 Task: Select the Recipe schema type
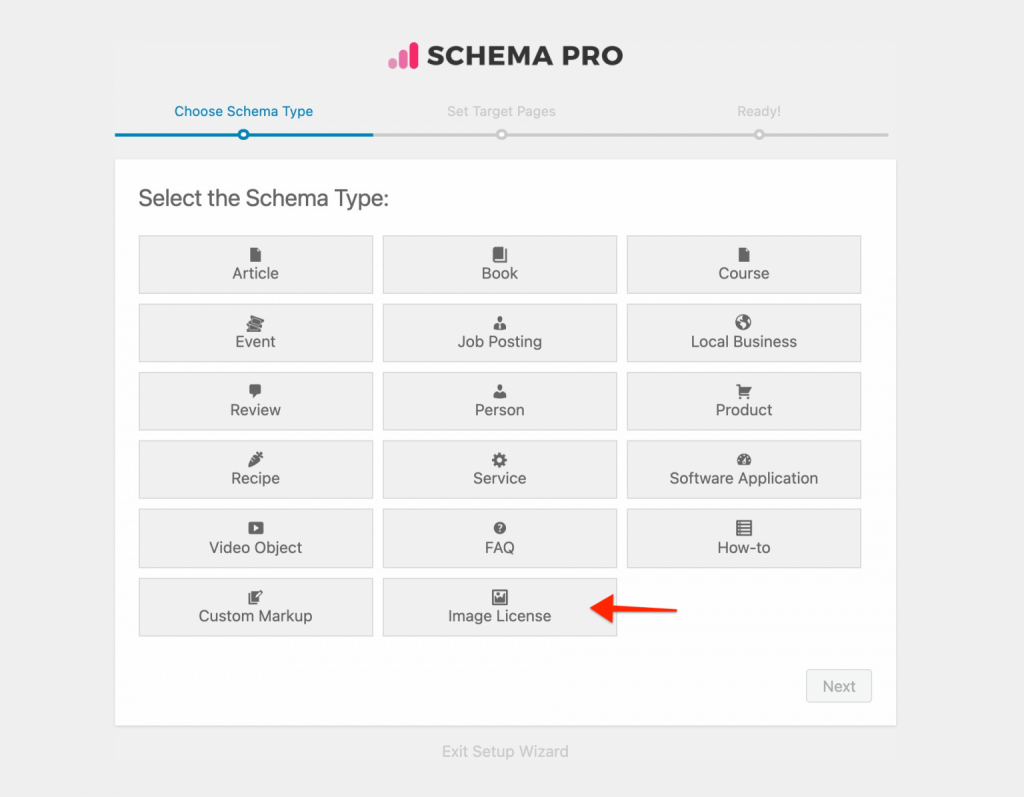[x=255, y=469]
